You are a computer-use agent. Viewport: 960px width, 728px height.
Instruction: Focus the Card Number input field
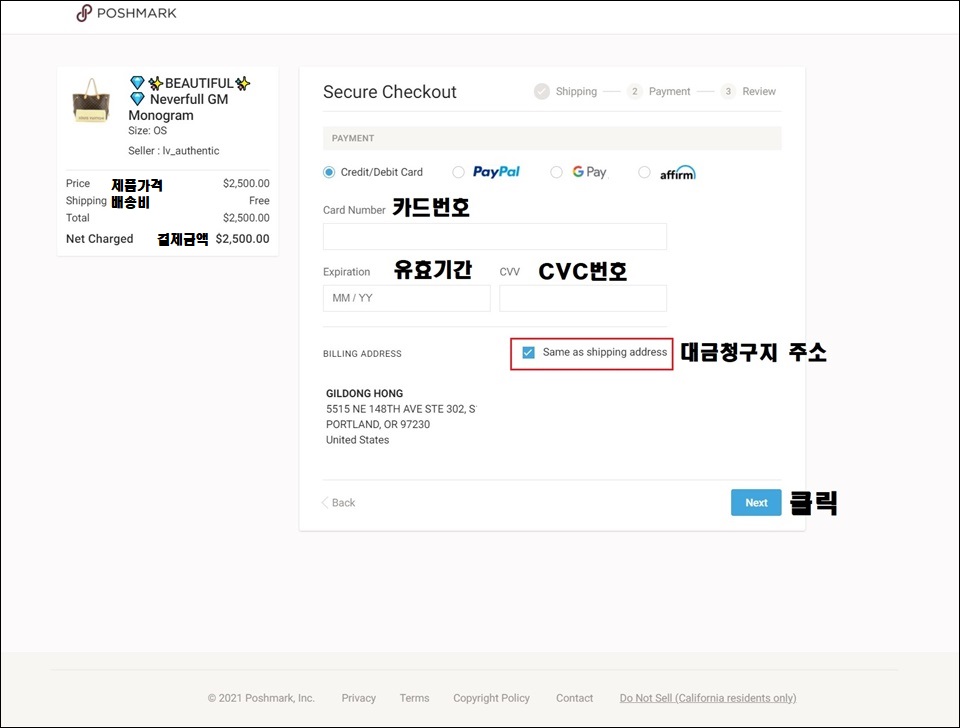495,236
